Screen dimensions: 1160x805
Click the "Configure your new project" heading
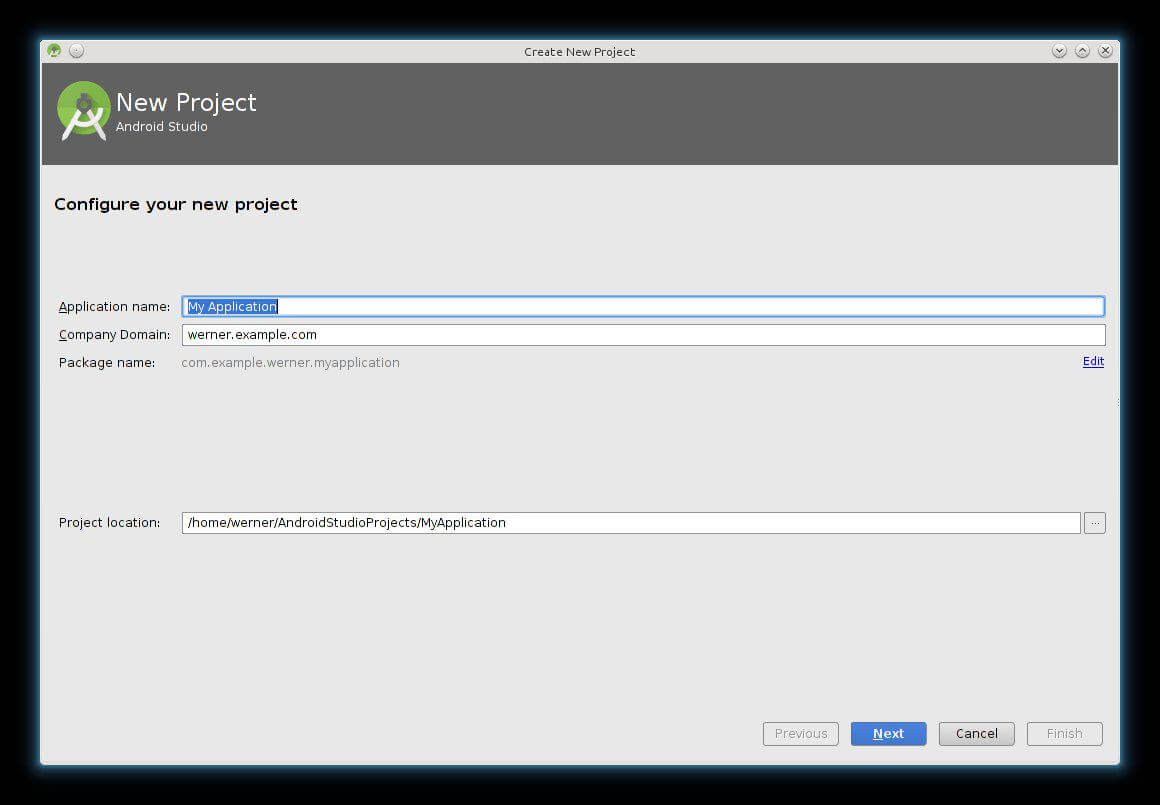[176, 204]
